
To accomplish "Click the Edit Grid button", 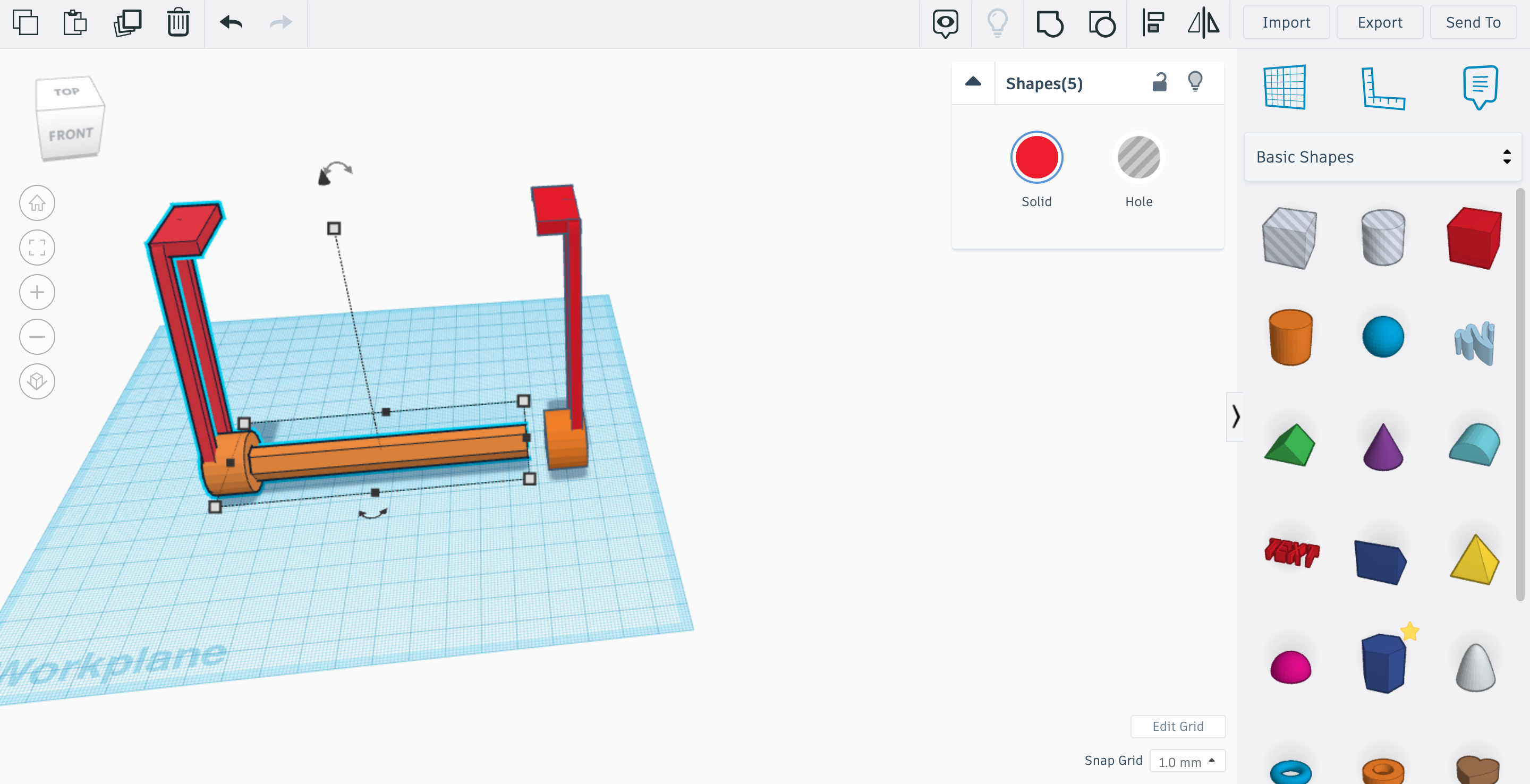I will tap(1177, 727).
